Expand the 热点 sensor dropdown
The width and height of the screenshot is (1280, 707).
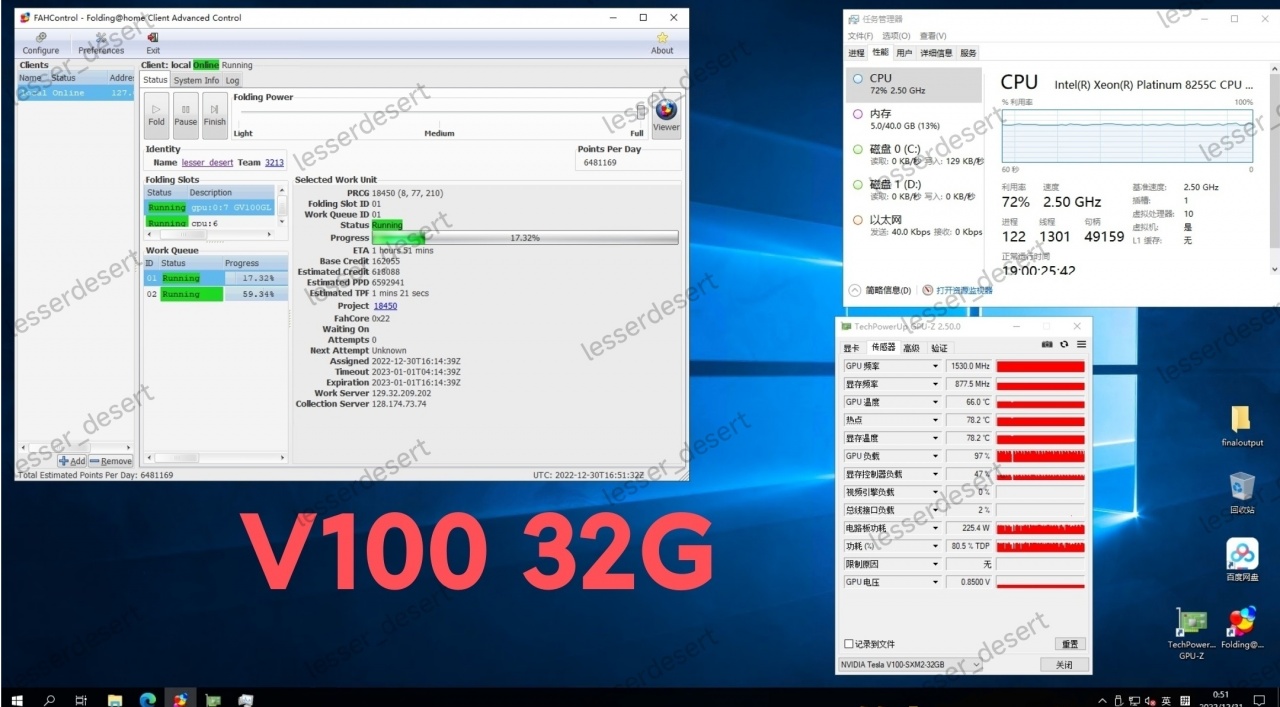click(x=936, y=420)
